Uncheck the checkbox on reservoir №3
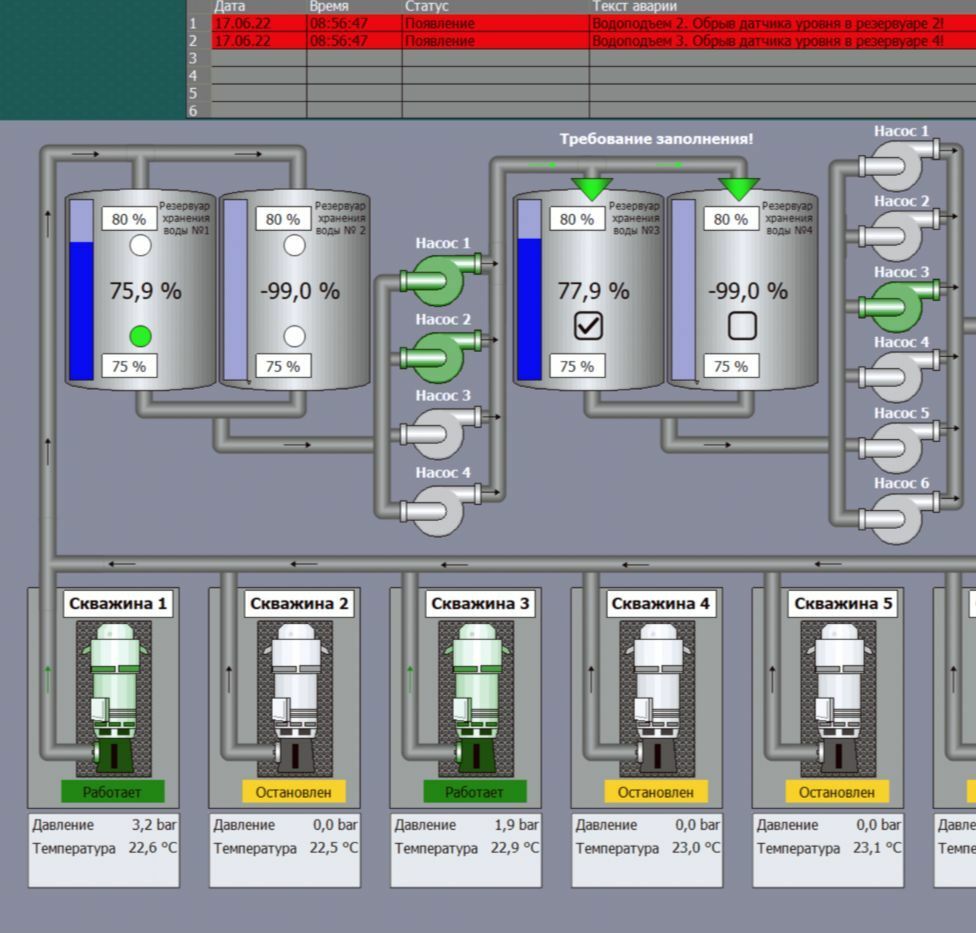 point(588,326)
